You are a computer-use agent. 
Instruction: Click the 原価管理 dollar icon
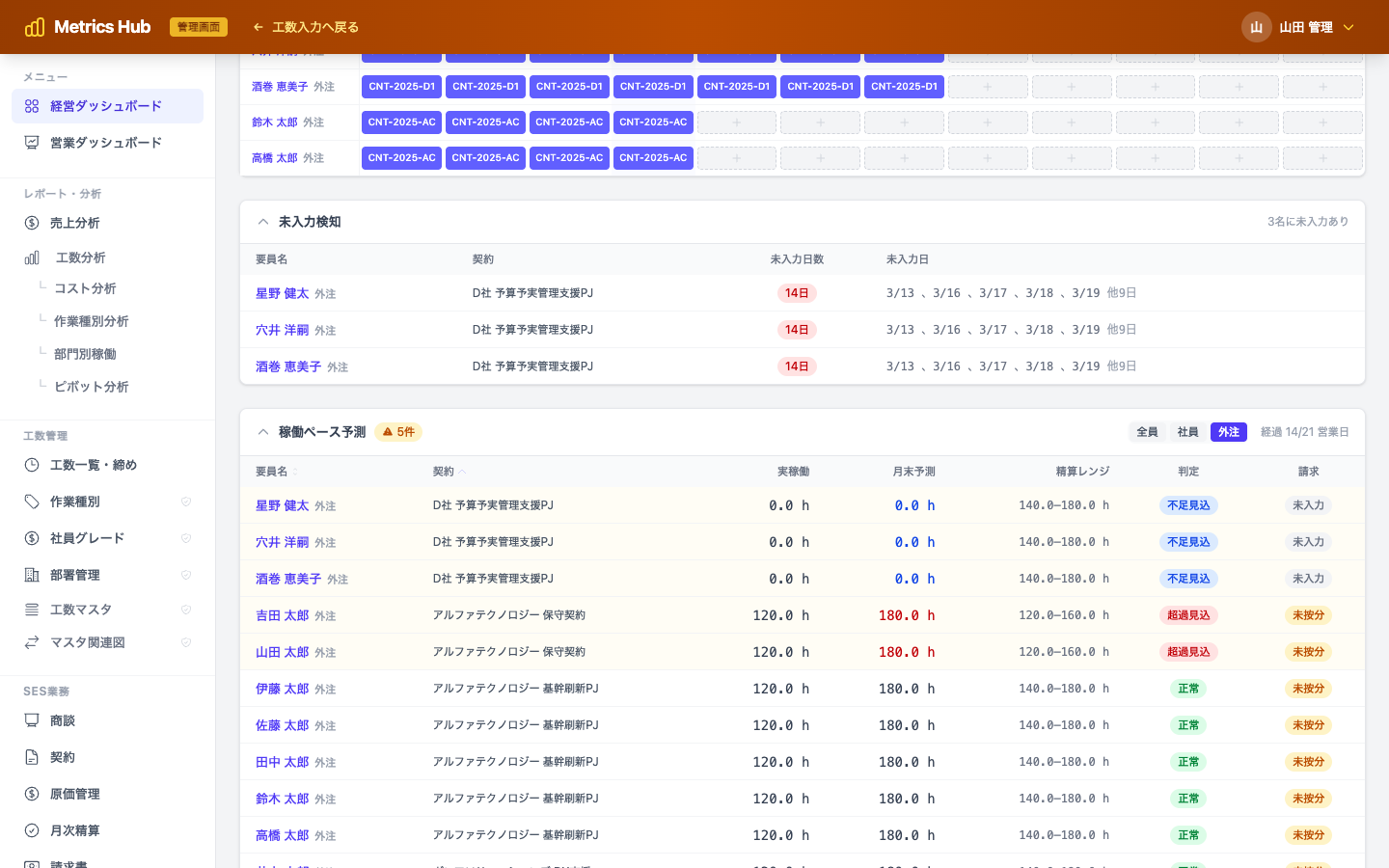coord(32,794)
